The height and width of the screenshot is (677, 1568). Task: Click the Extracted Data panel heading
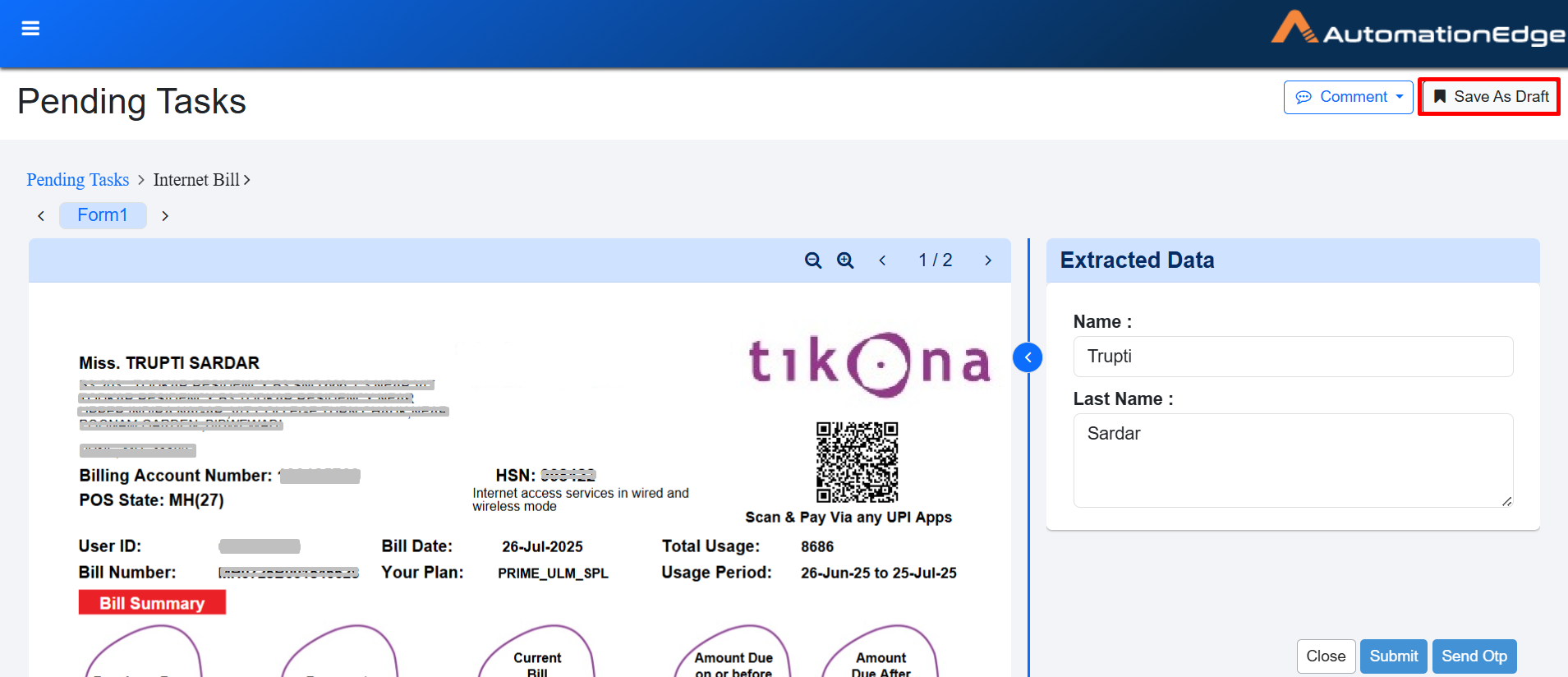coord(1137,260)
